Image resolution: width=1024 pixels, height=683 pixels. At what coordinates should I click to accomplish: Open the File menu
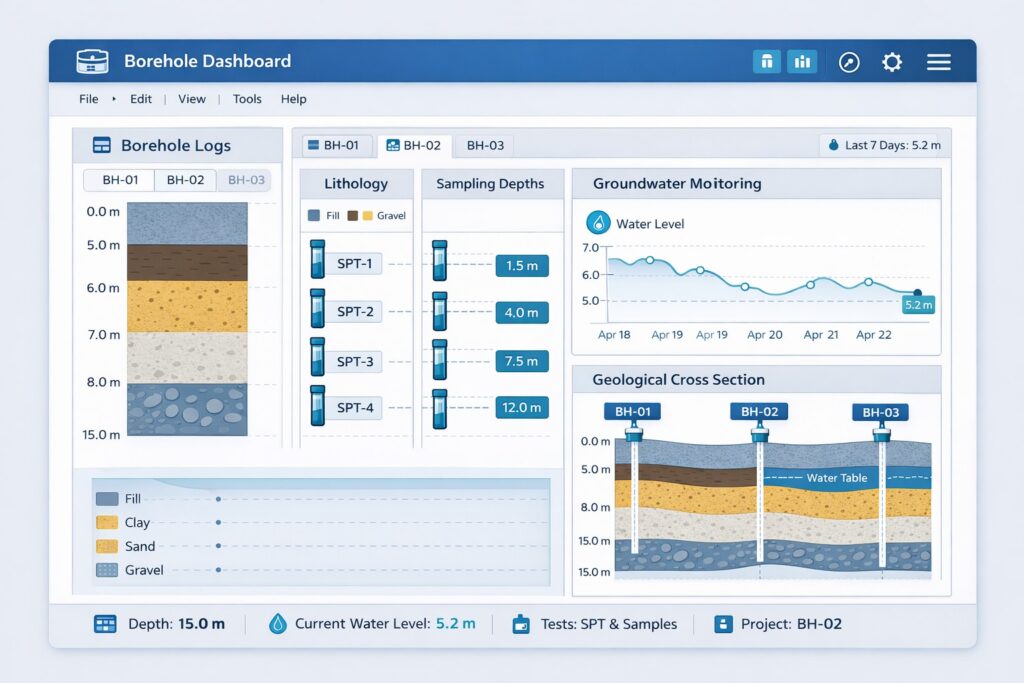click(x=89, y=99)
